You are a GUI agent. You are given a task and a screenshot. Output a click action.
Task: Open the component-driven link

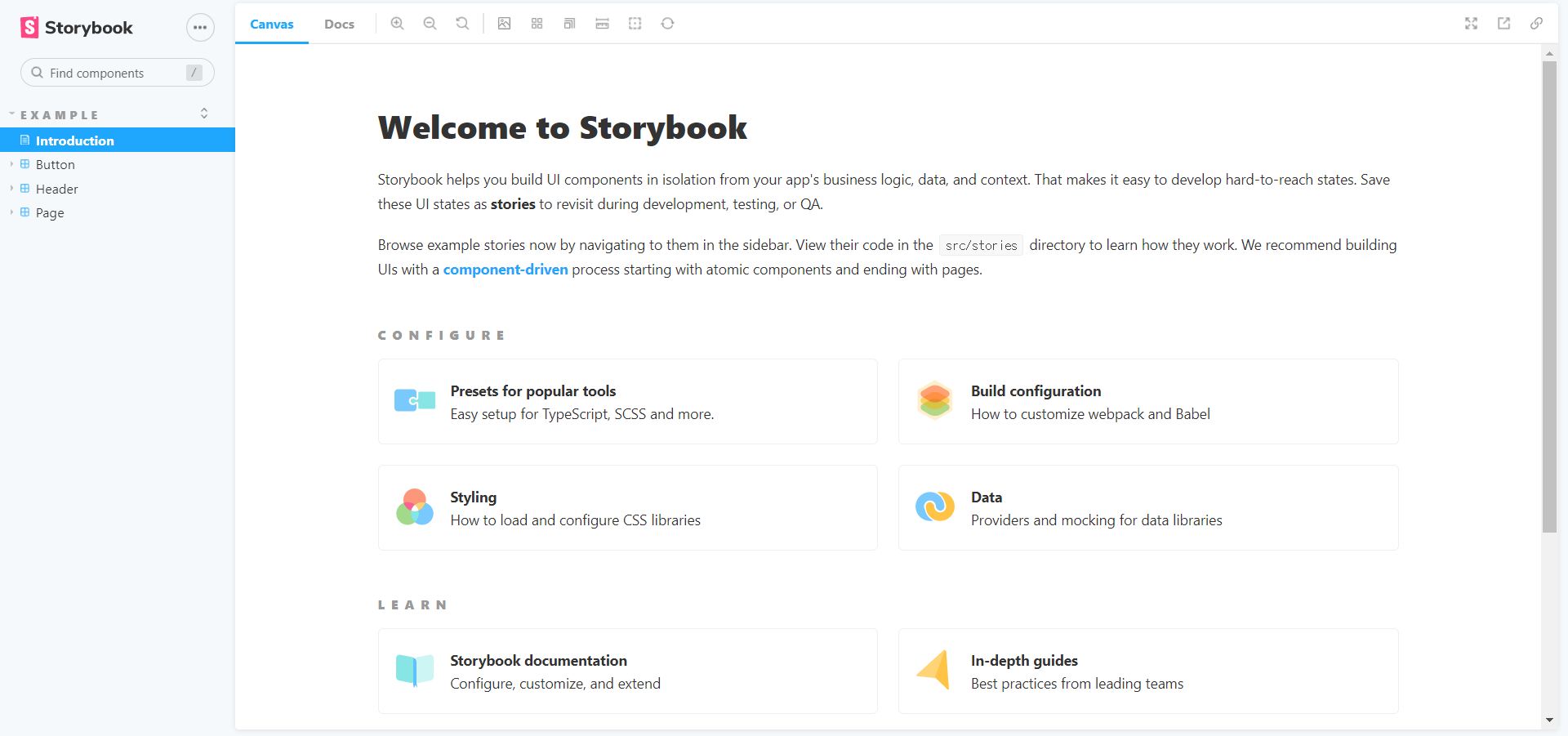point(505,269)
